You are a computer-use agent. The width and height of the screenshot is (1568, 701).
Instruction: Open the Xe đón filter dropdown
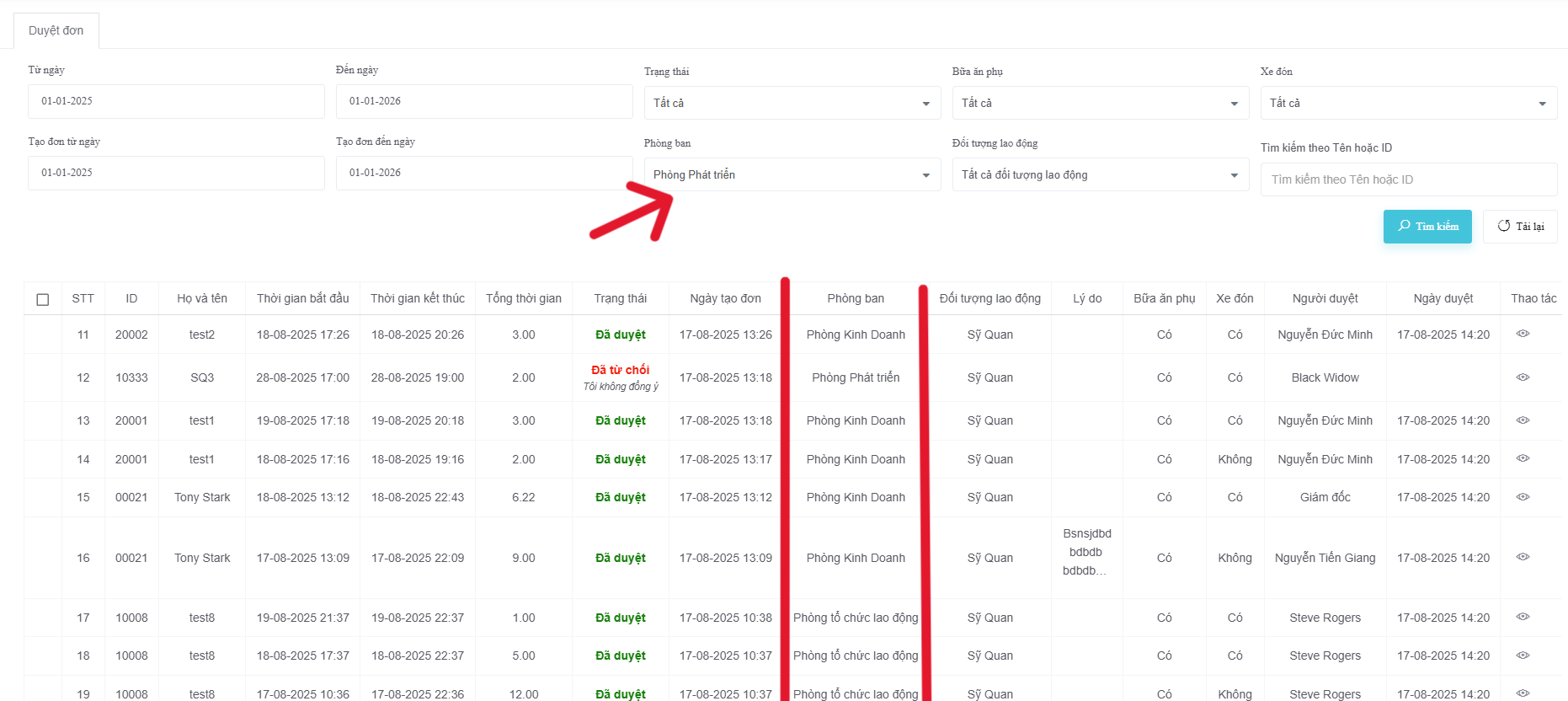pyautogui.click(x=1408, y=103)
